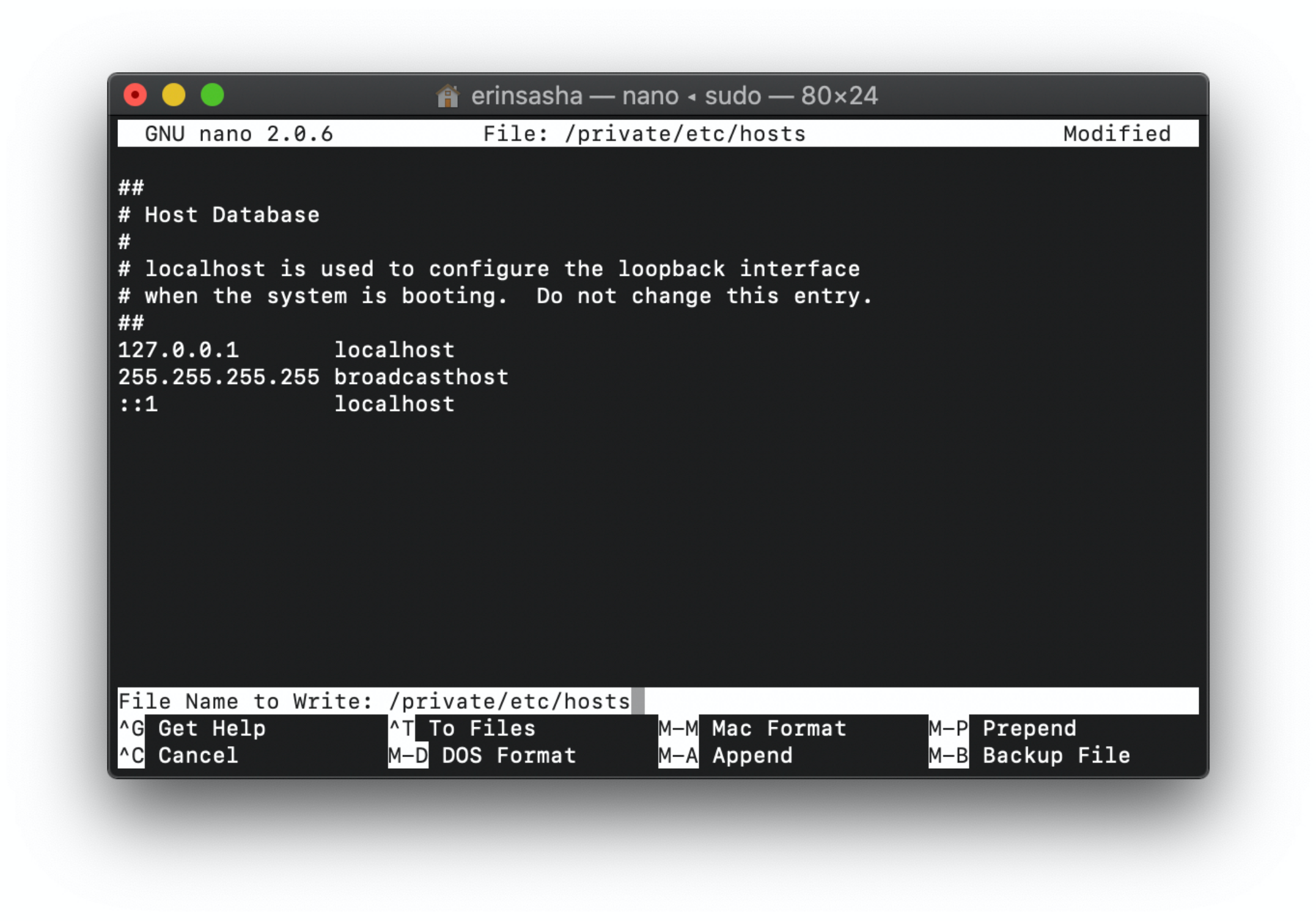Click the home folder icon in title bar
Image resolution: width=1316 pixels, height=921 pixels.
[x=447, y=96]
